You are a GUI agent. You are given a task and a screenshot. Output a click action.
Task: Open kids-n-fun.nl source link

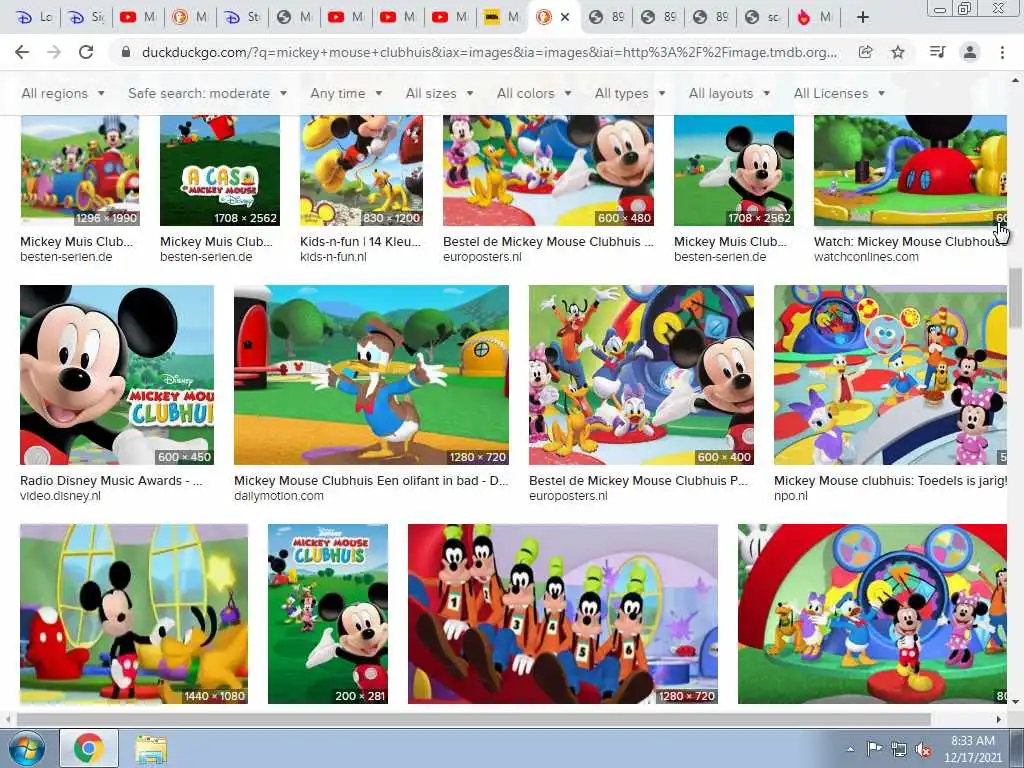(x=333, y=257)
